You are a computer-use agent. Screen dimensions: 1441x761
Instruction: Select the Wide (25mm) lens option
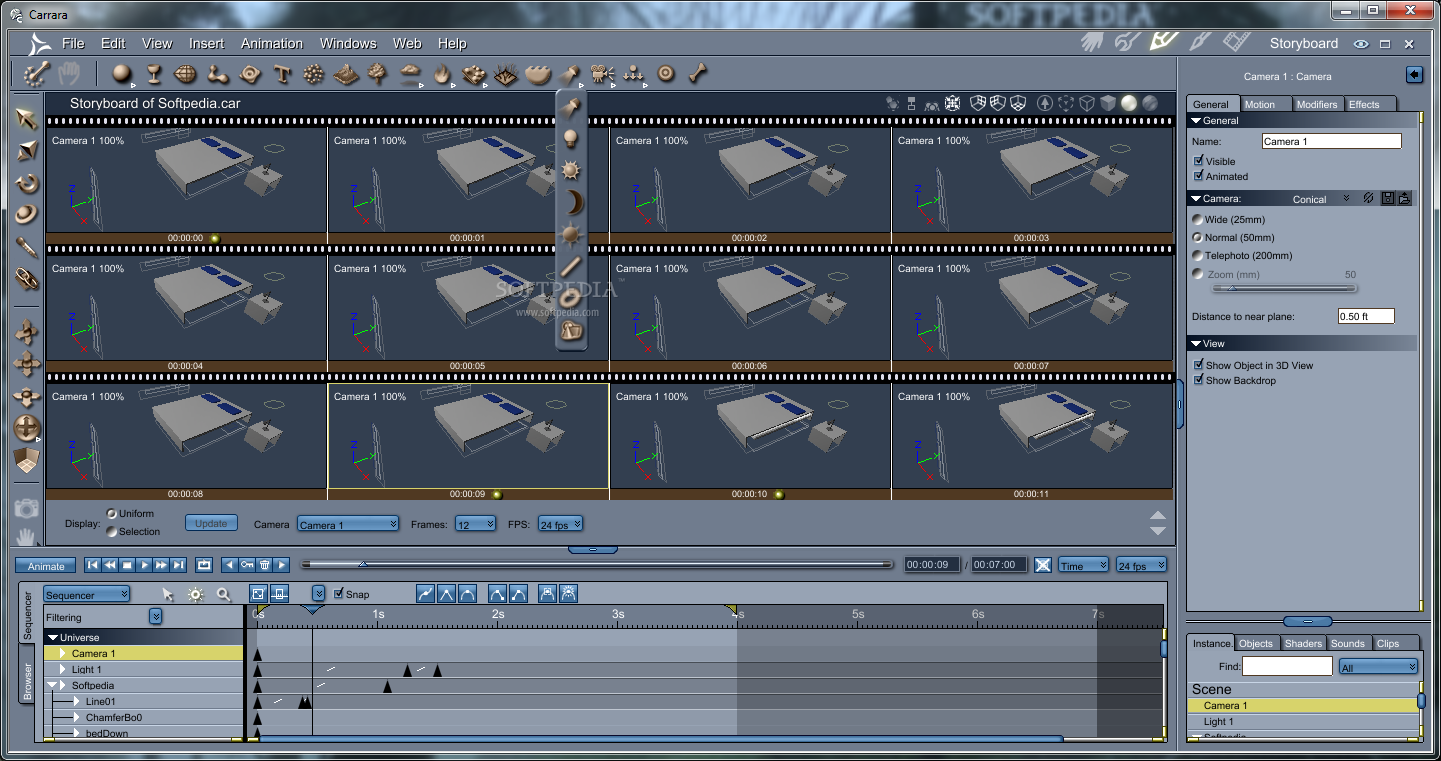[x=1197, y=219]
